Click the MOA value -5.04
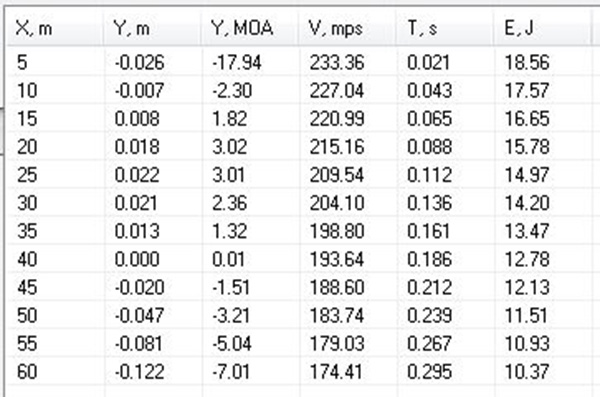 tap(232, 343)
